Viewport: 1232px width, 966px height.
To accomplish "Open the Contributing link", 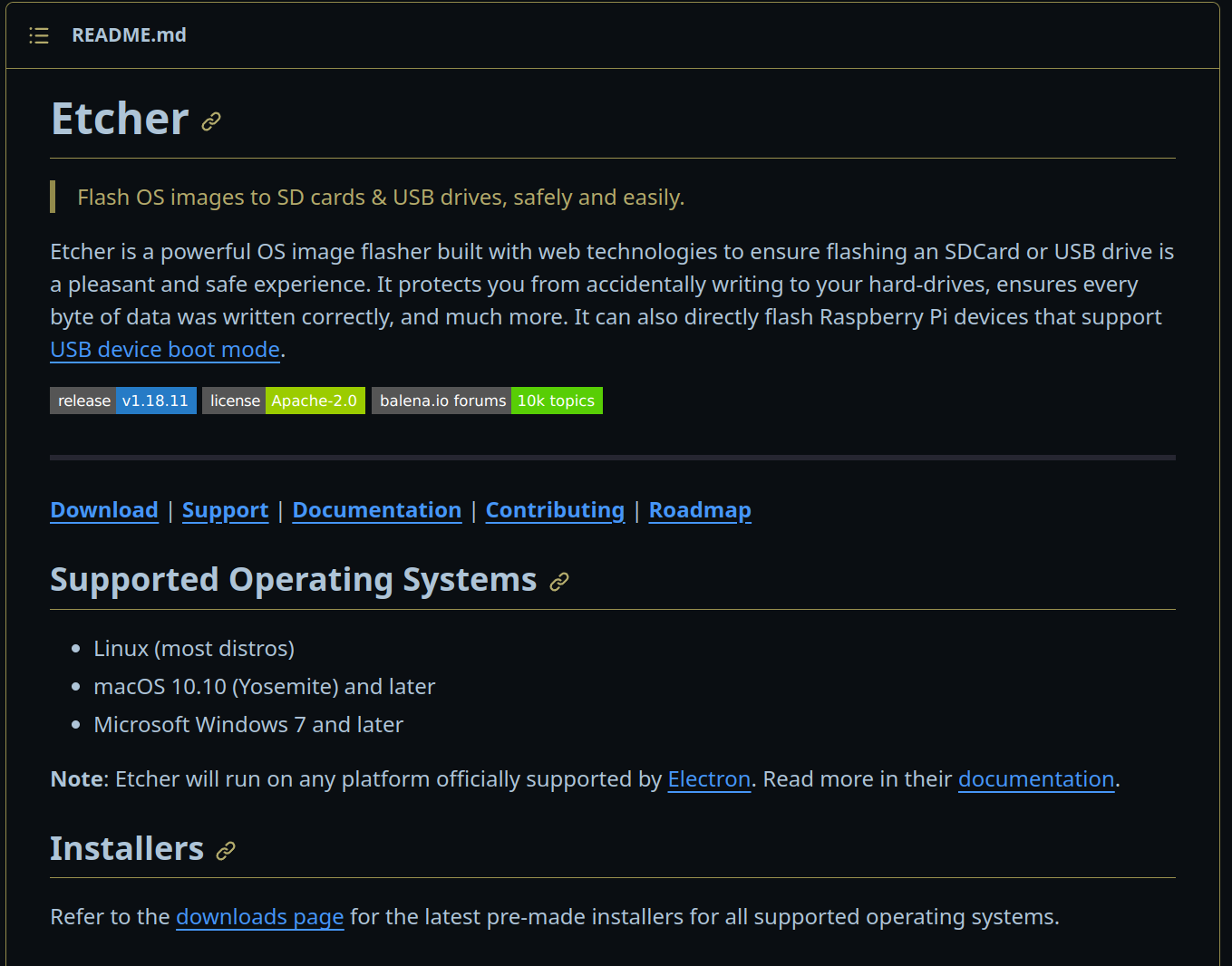I will pos(555,510).
